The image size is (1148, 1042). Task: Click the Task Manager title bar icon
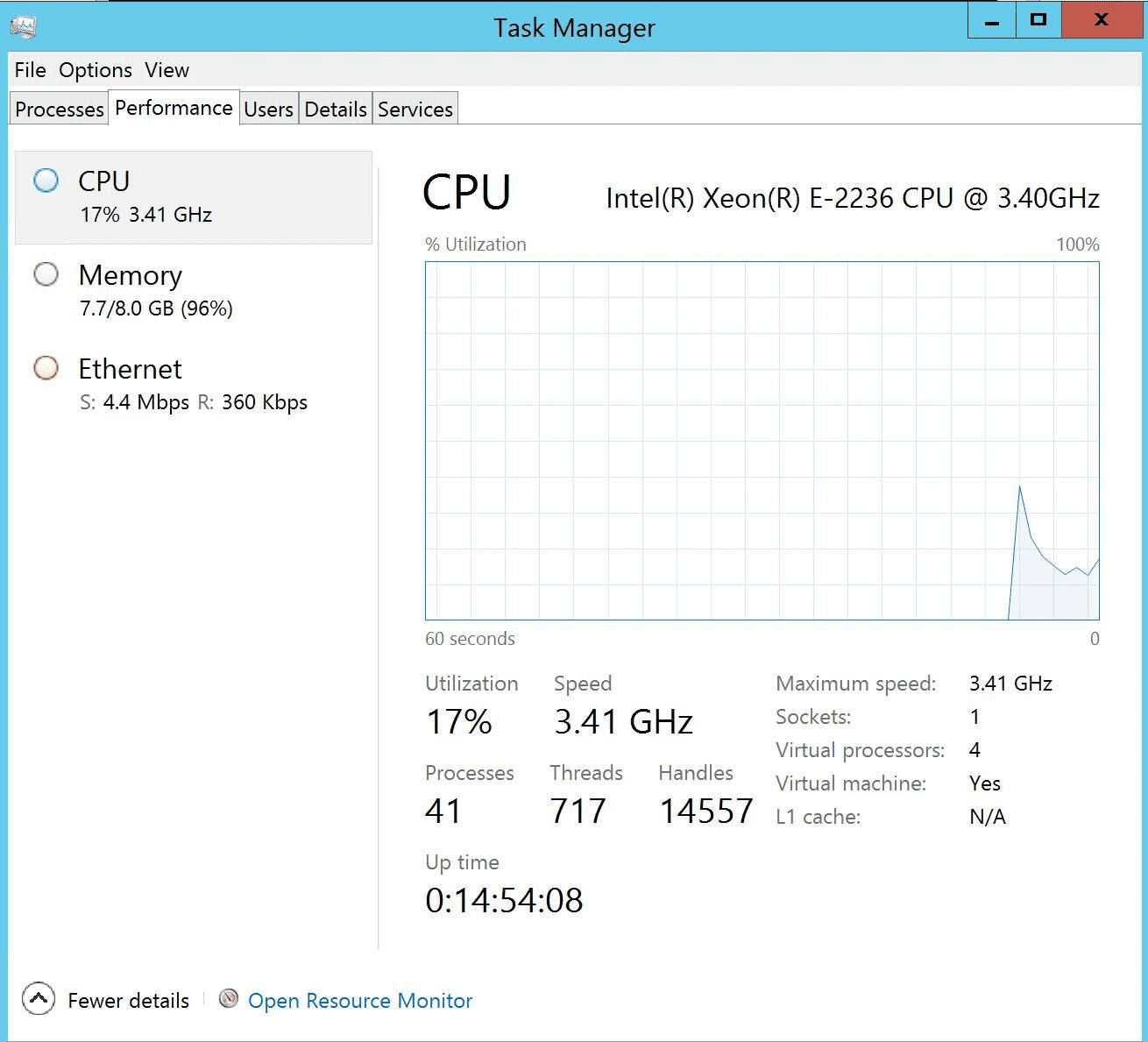(24, 26)
